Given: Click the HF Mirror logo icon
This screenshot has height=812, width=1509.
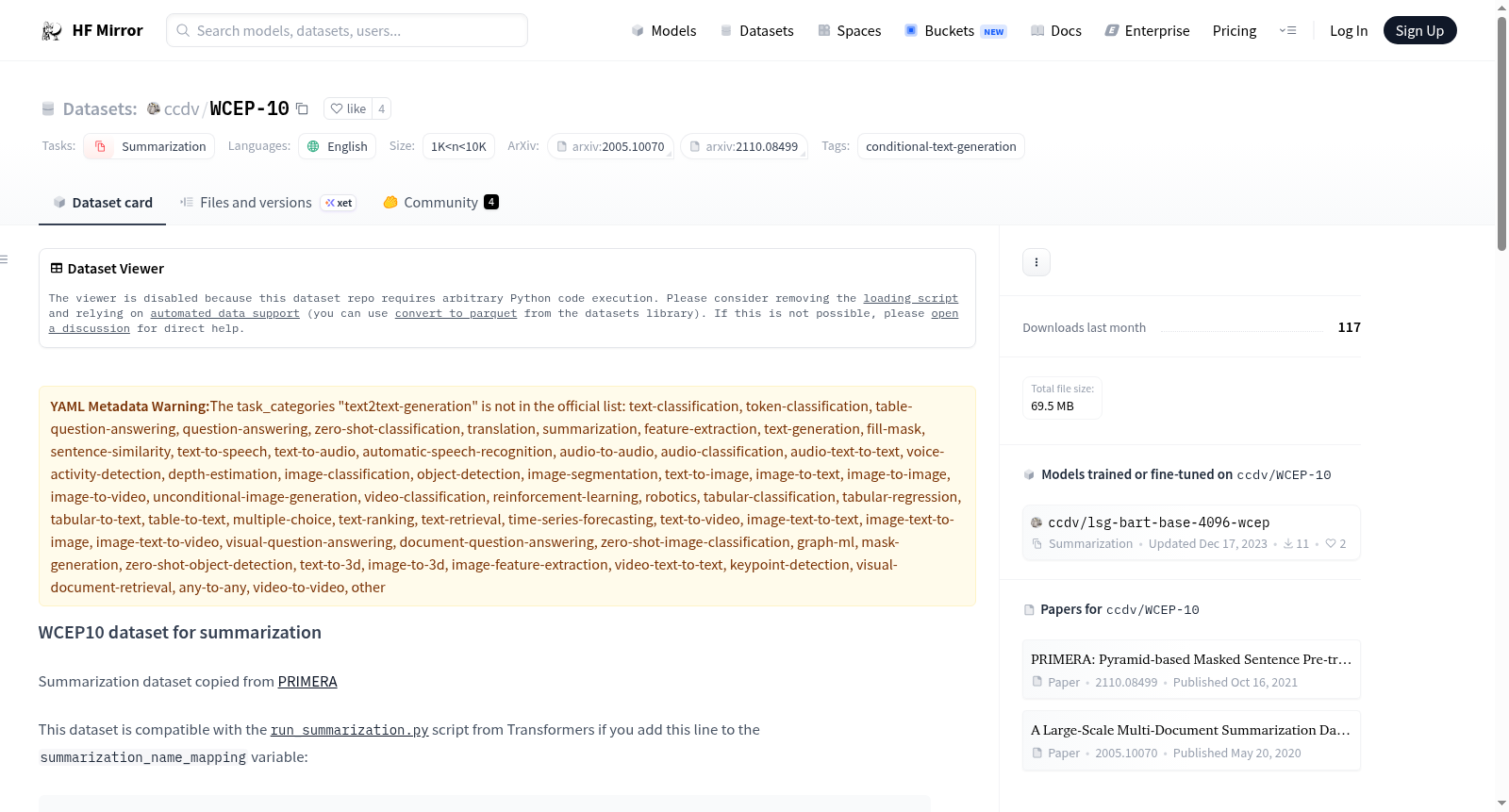Looking at the screenshot, I should [x=52, y=31].
